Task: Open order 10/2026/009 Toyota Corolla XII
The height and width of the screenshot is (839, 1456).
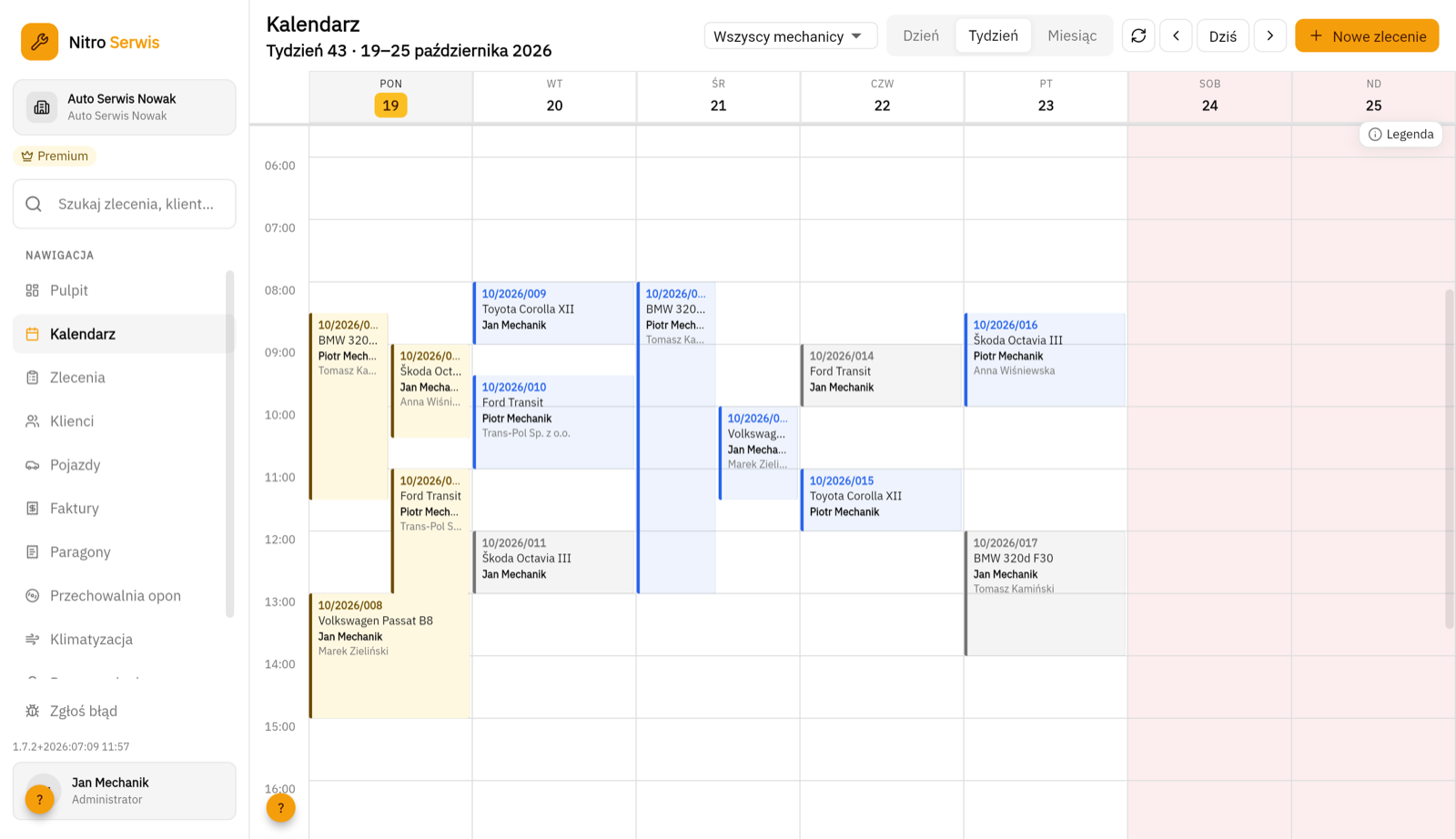Action: (x=554, y=313)
